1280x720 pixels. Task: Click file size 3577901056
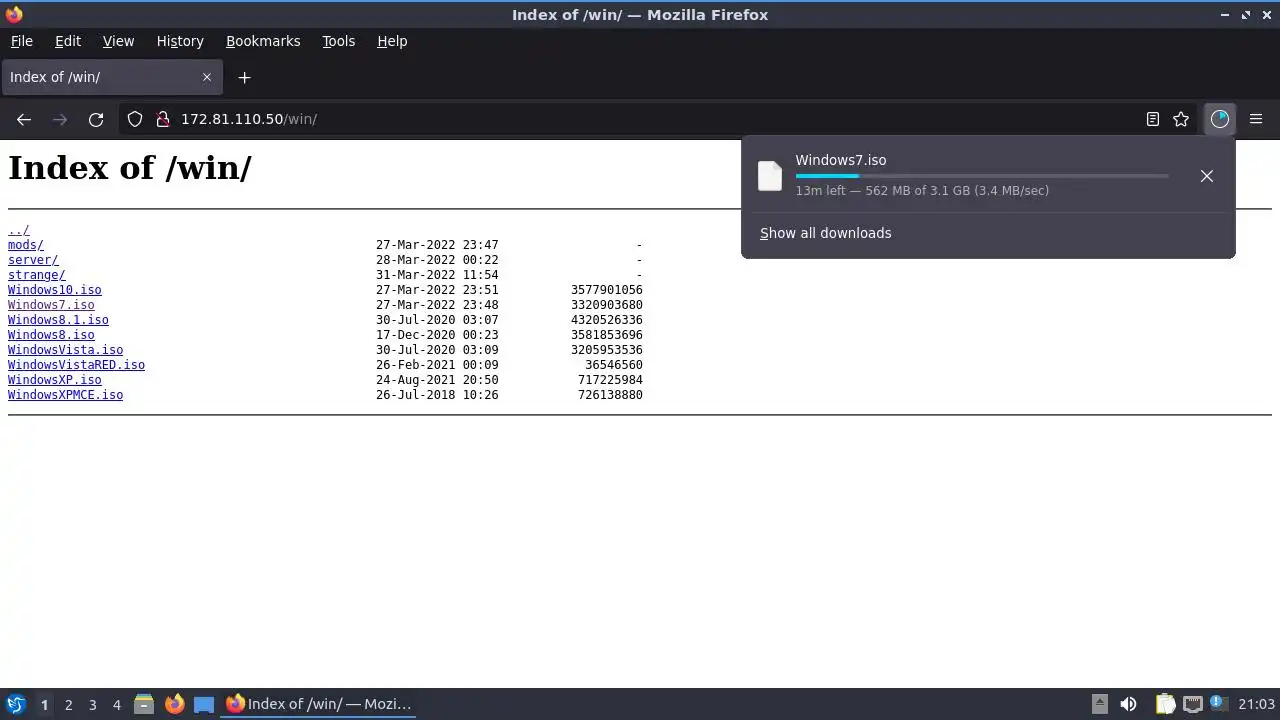(607, 290)
